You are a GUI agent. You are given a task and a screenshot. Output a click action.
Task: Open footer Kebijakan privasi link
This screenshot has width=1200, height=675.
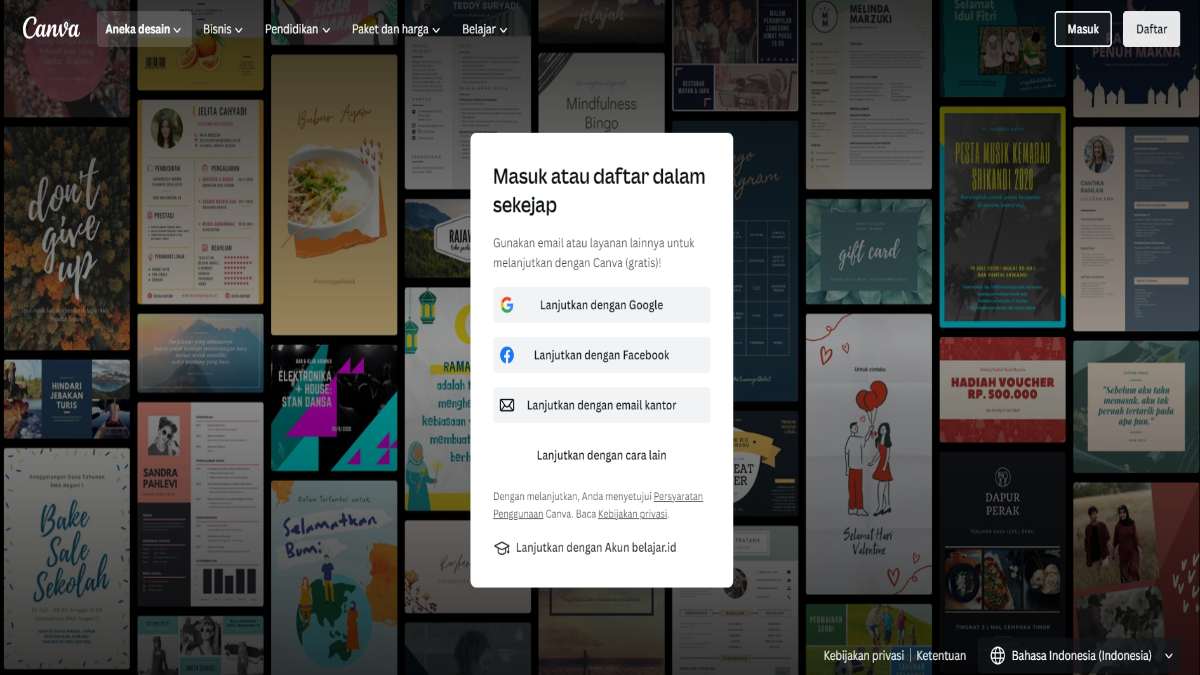point(863,656)
